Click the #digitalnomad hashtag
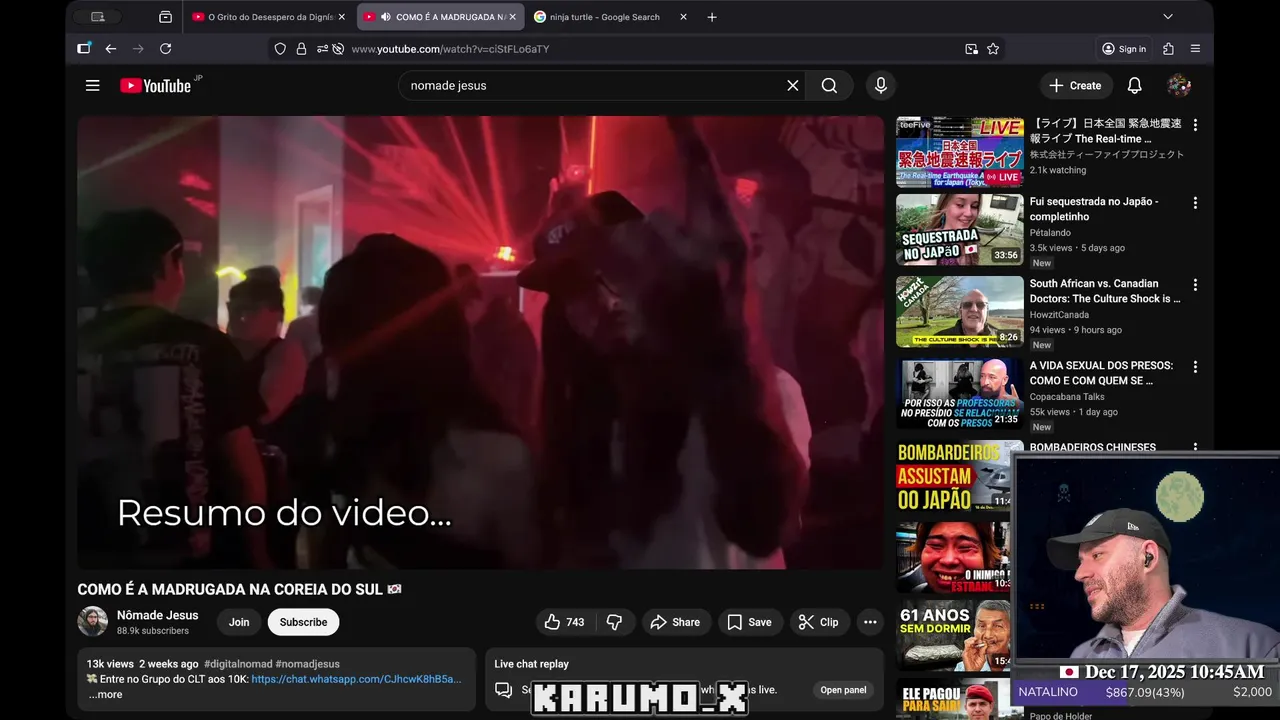Screen dimensions: 1280x720 tap(237, 664)
